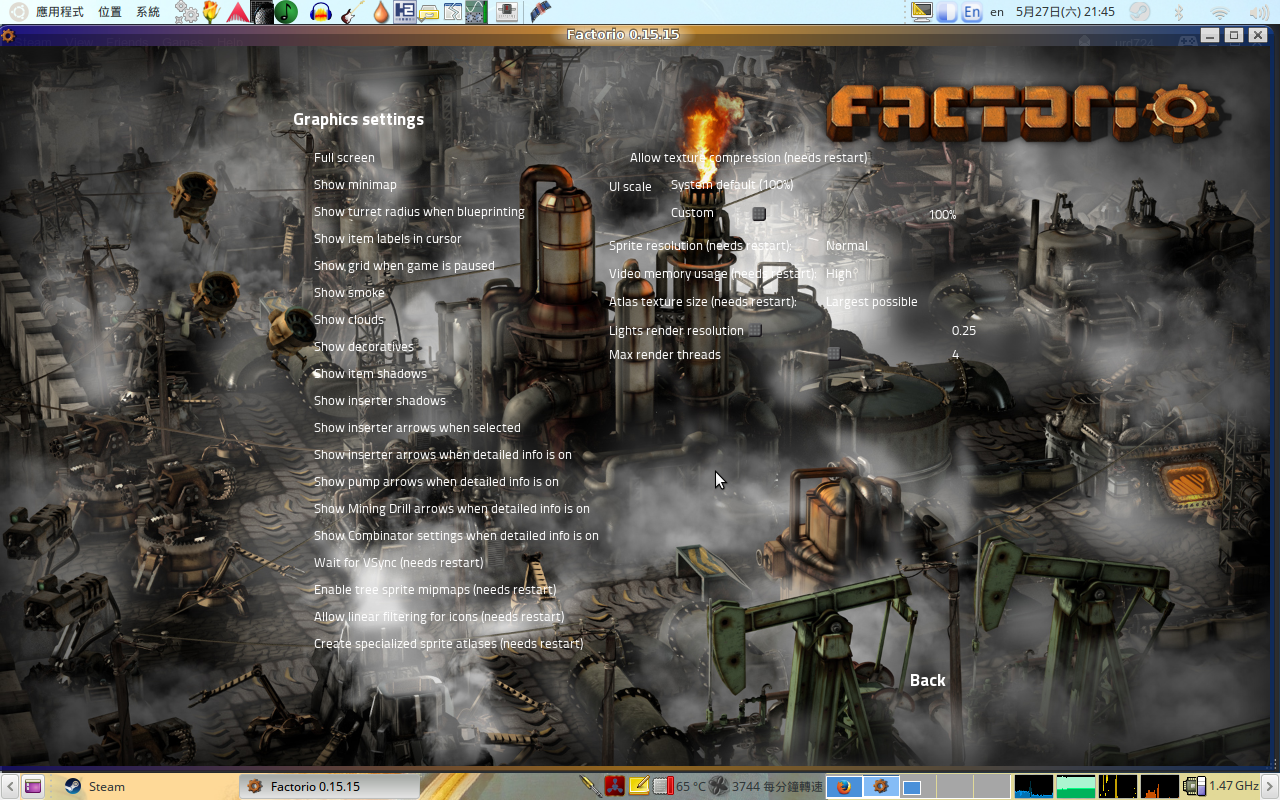Toggle Show turret radius when blueprinting
The height and width of the screenshot is (800, 1280).
click(x=419, y=212)
